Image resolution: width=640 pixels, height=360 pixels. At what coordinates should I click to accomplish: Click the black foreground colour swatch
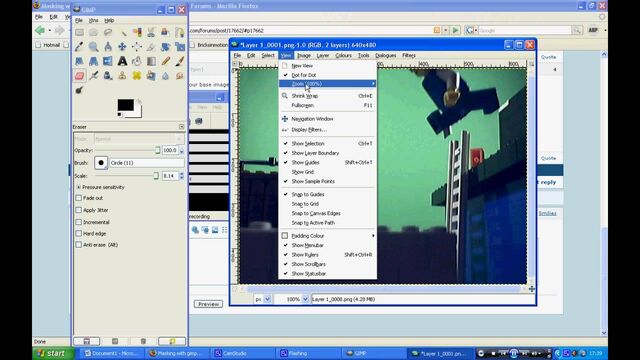125,105
